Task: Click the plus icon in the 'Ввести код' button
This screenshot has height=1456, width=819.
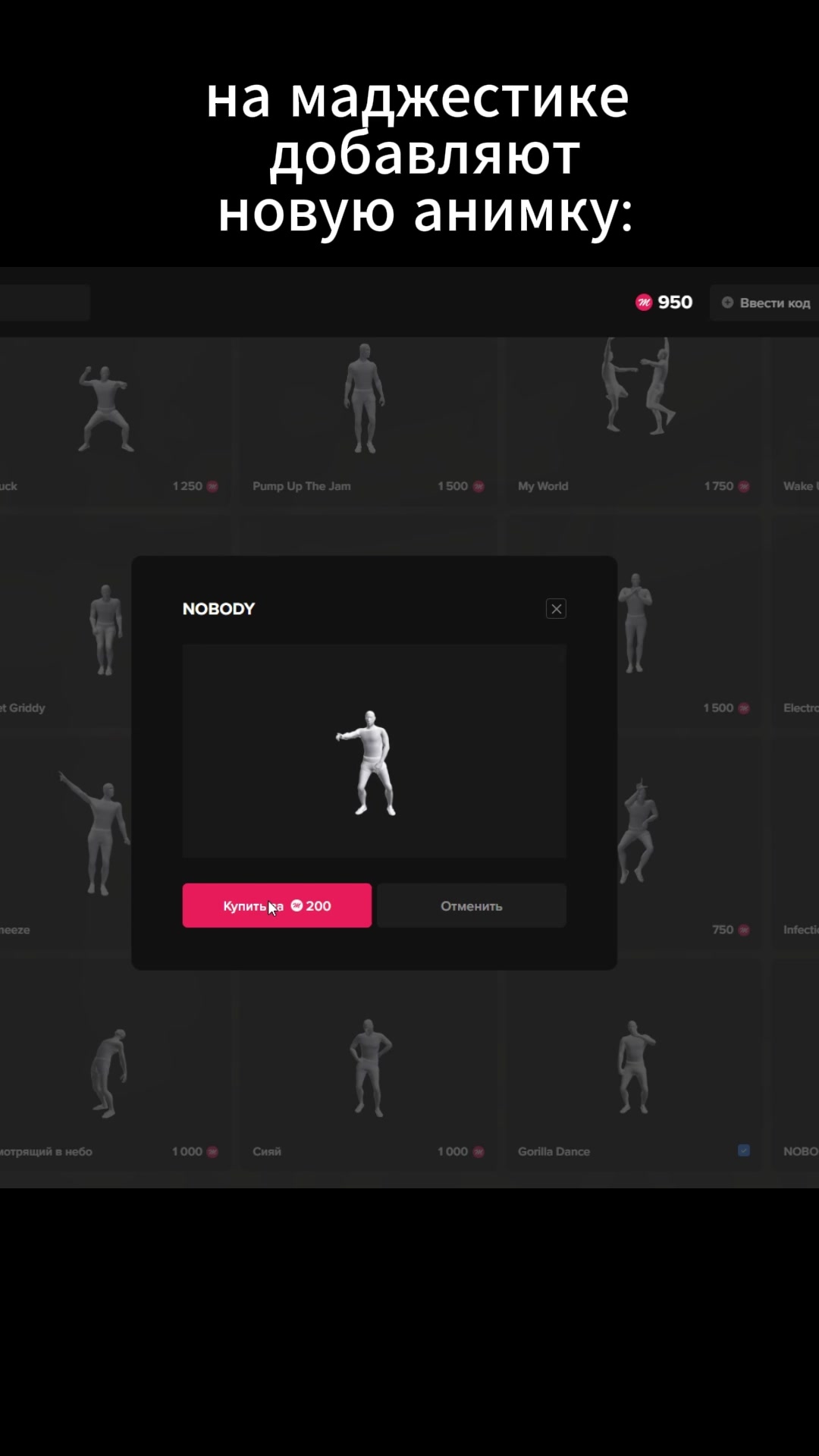Action: pos(727,303)
